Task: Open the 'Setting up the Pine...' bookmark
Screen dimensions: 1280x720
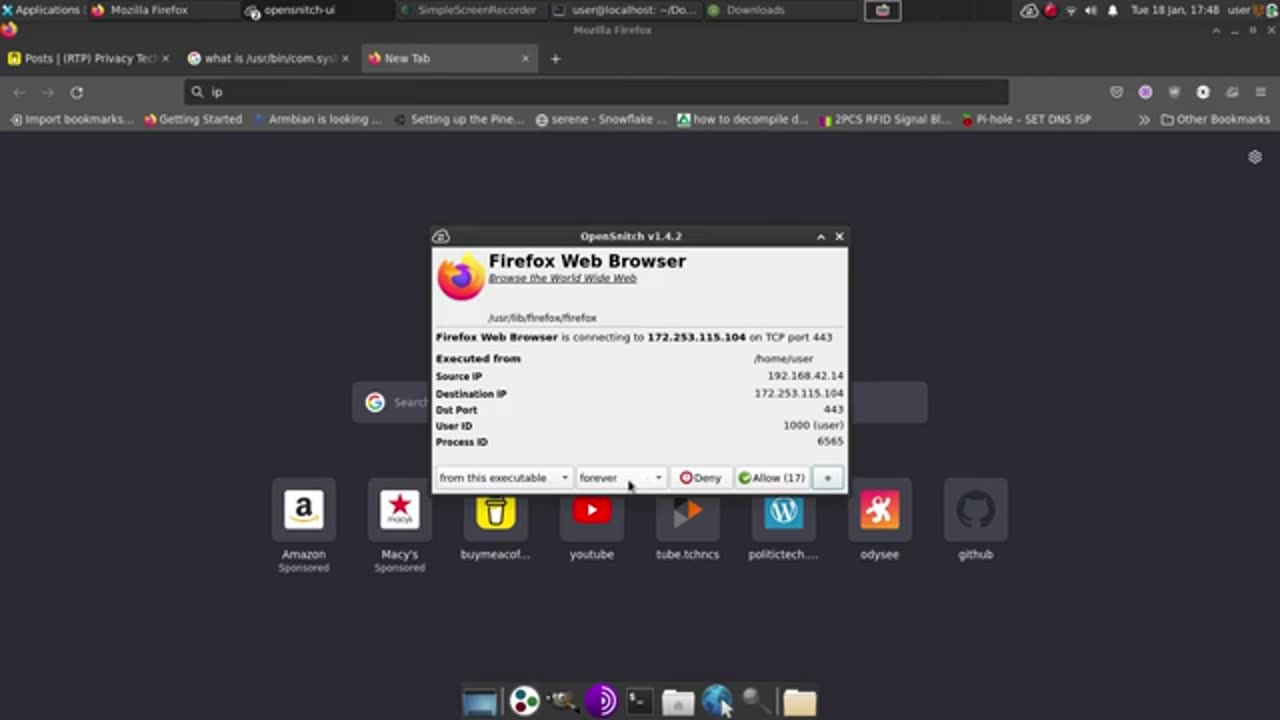Action: 459,119
